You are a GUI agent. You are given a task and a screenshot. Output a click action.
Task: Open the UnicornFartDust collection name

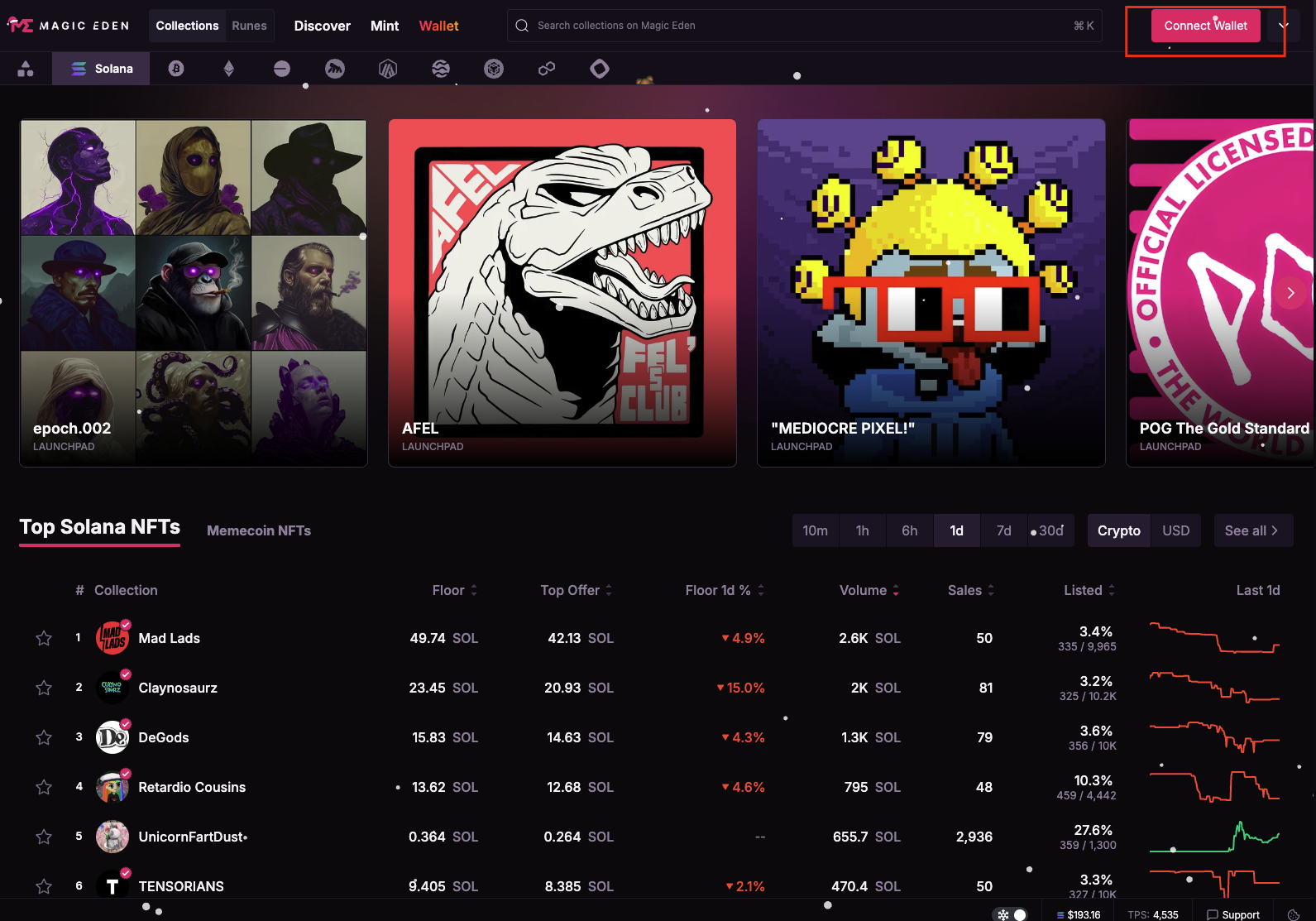click(192, 837)
